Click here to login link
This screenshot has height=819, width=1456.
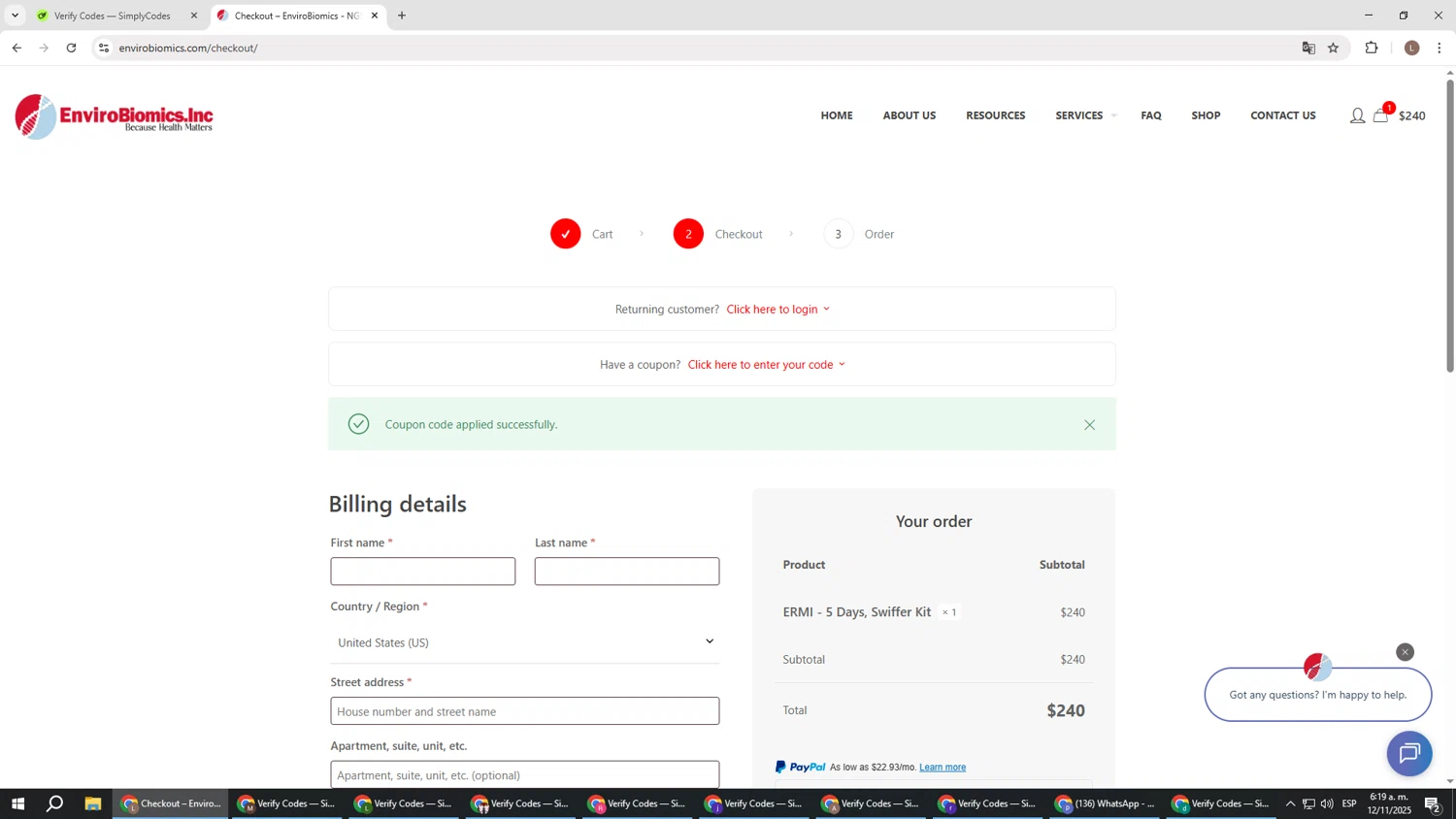tap(778, 310)
